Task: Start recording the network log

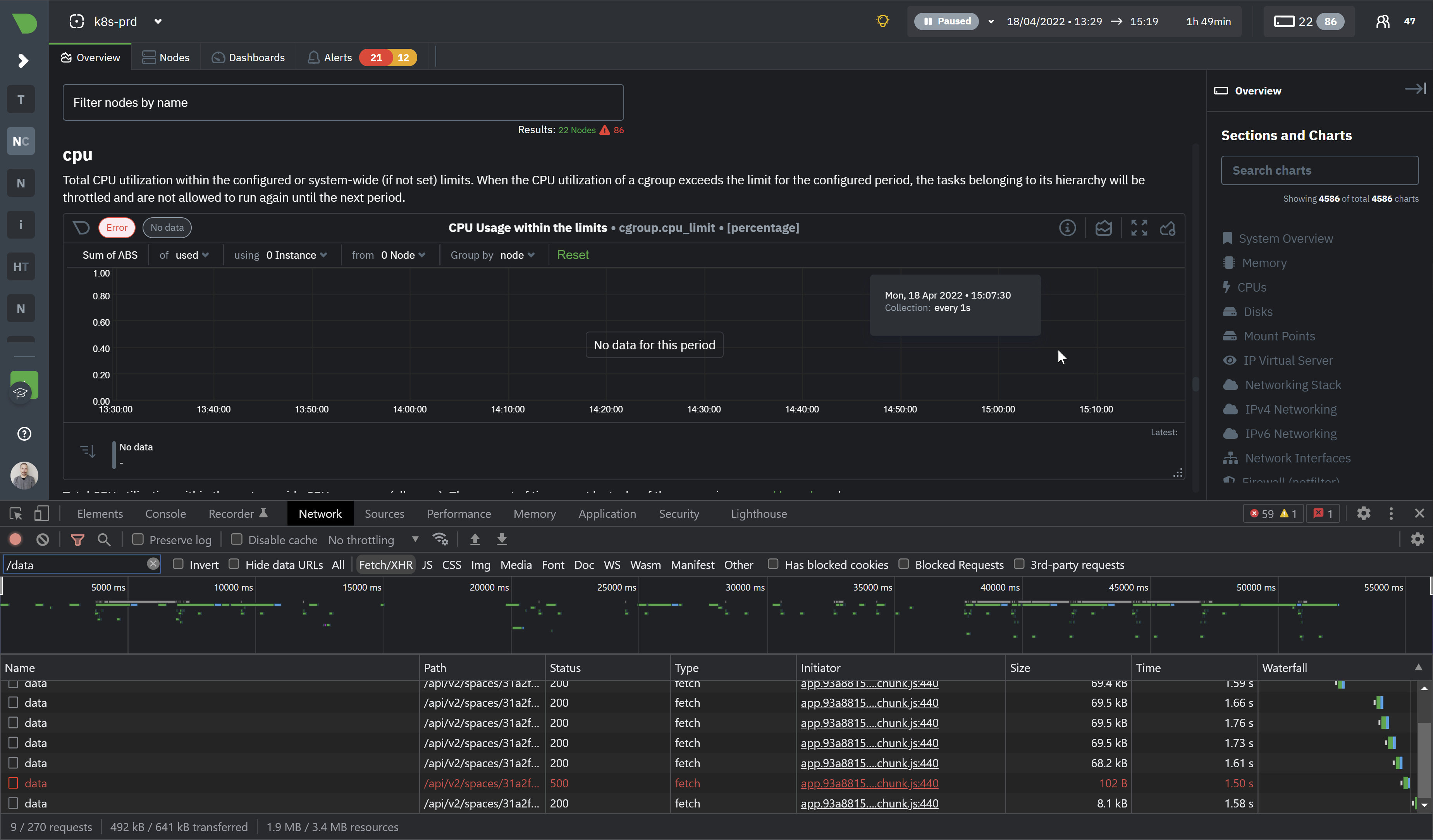Action: tap(14, 539)
